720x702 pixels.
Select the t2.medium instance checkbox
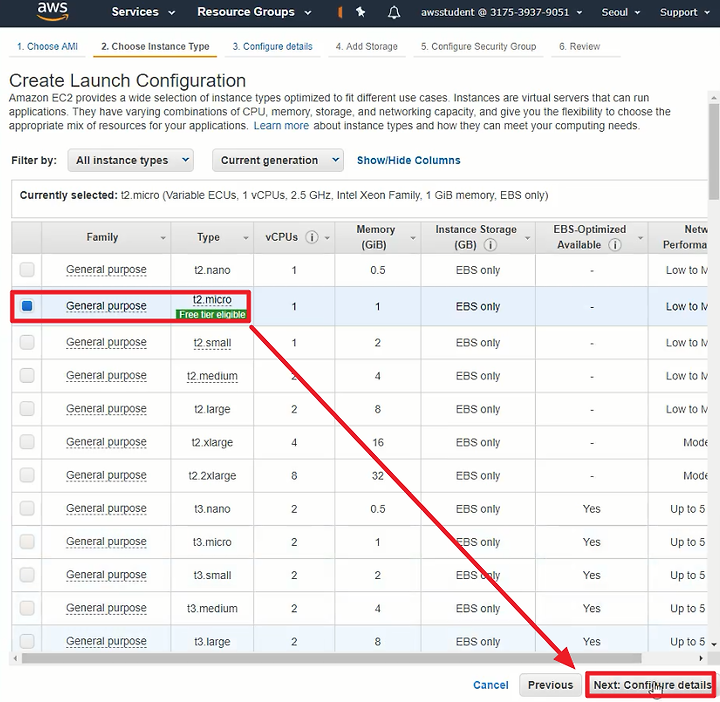(27, 375)
